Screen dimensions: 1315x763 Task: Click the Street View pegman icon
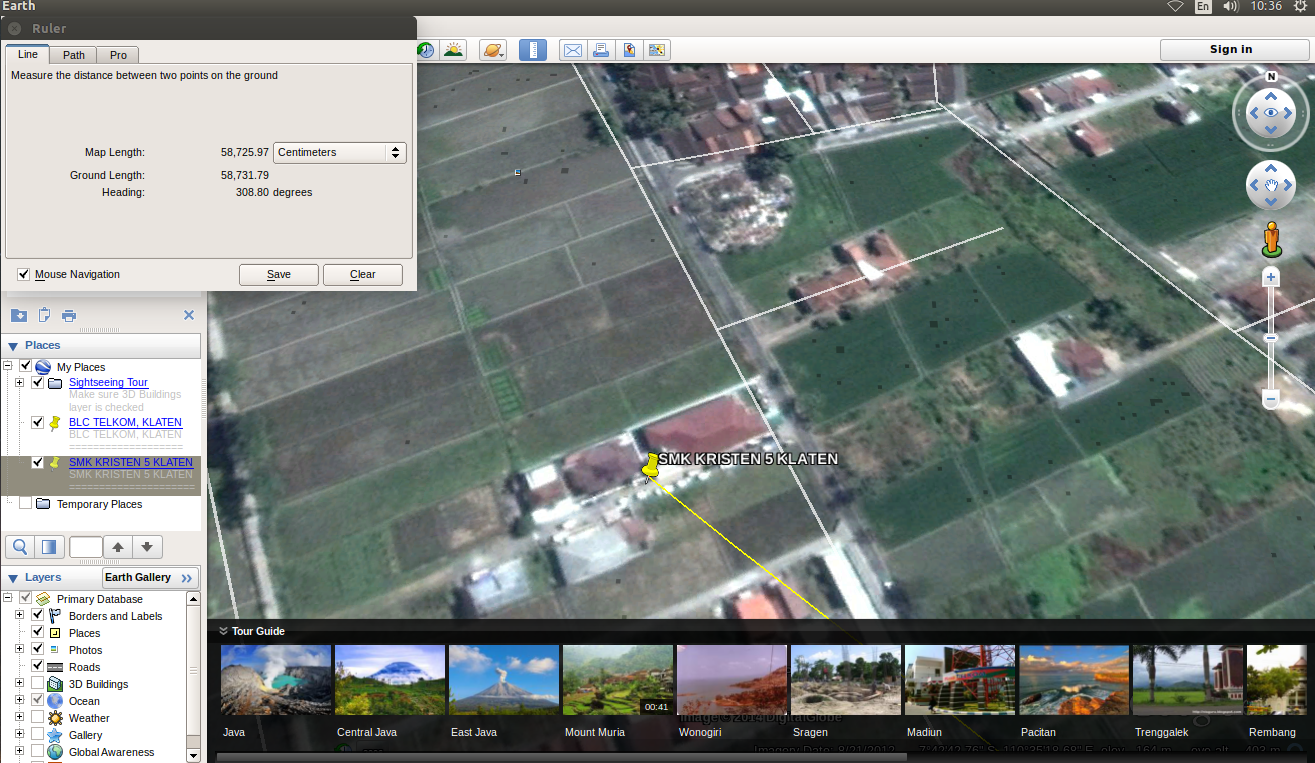coord(1271,238)
